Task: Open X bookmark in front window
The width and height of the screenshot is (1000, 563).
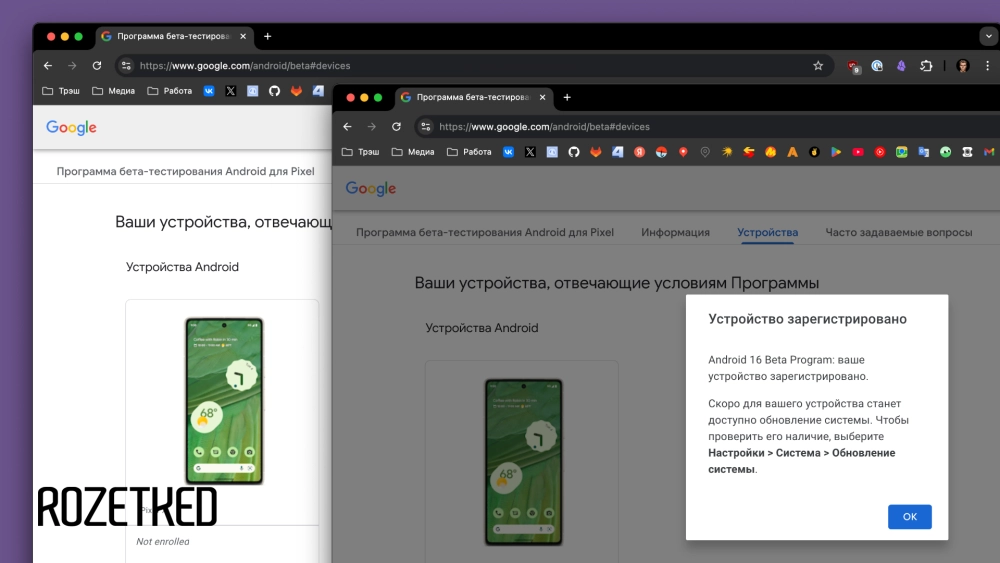Action: [530, 152]
